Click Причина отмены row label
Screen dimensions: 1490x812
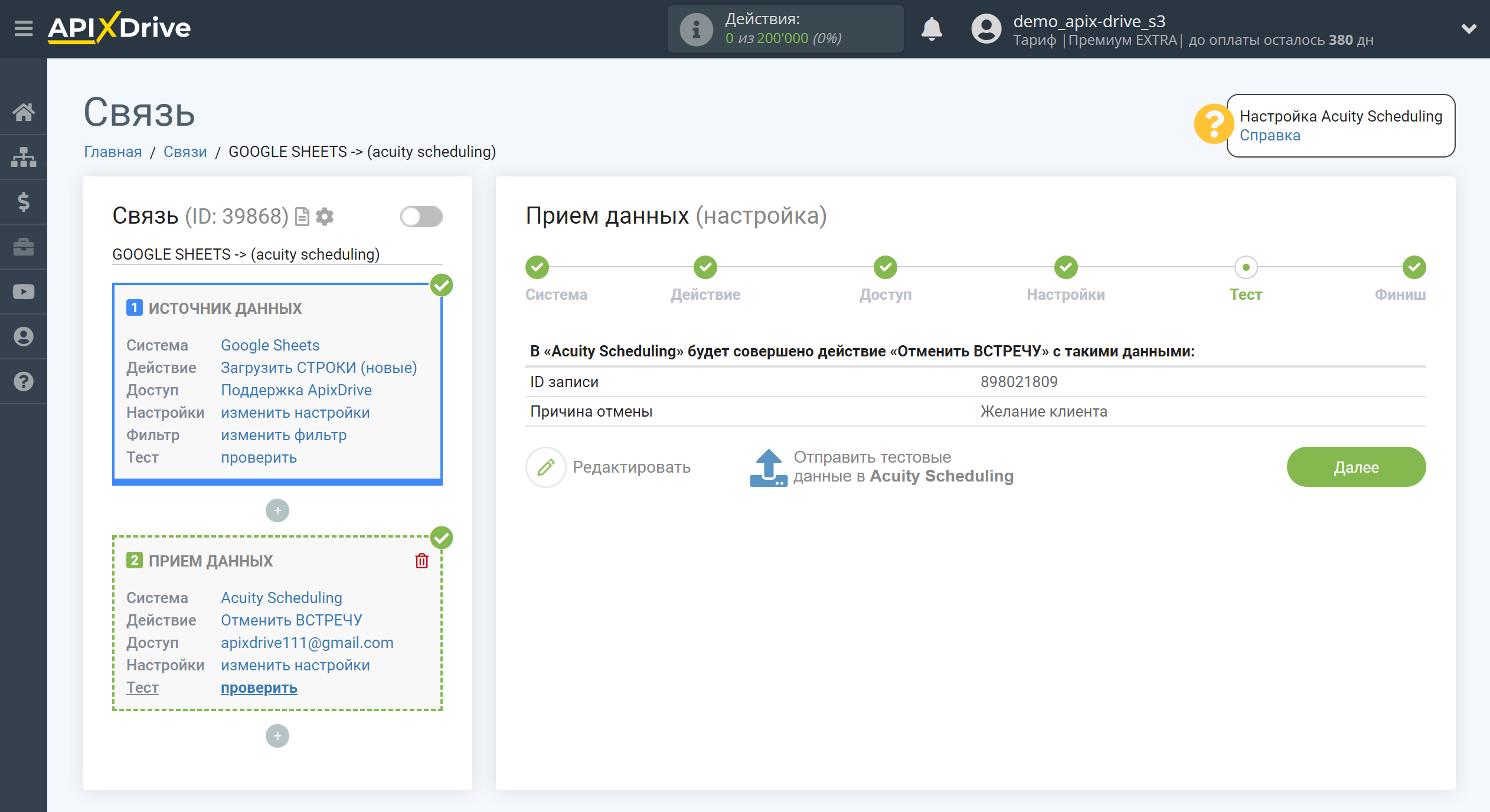pos(591,411)
